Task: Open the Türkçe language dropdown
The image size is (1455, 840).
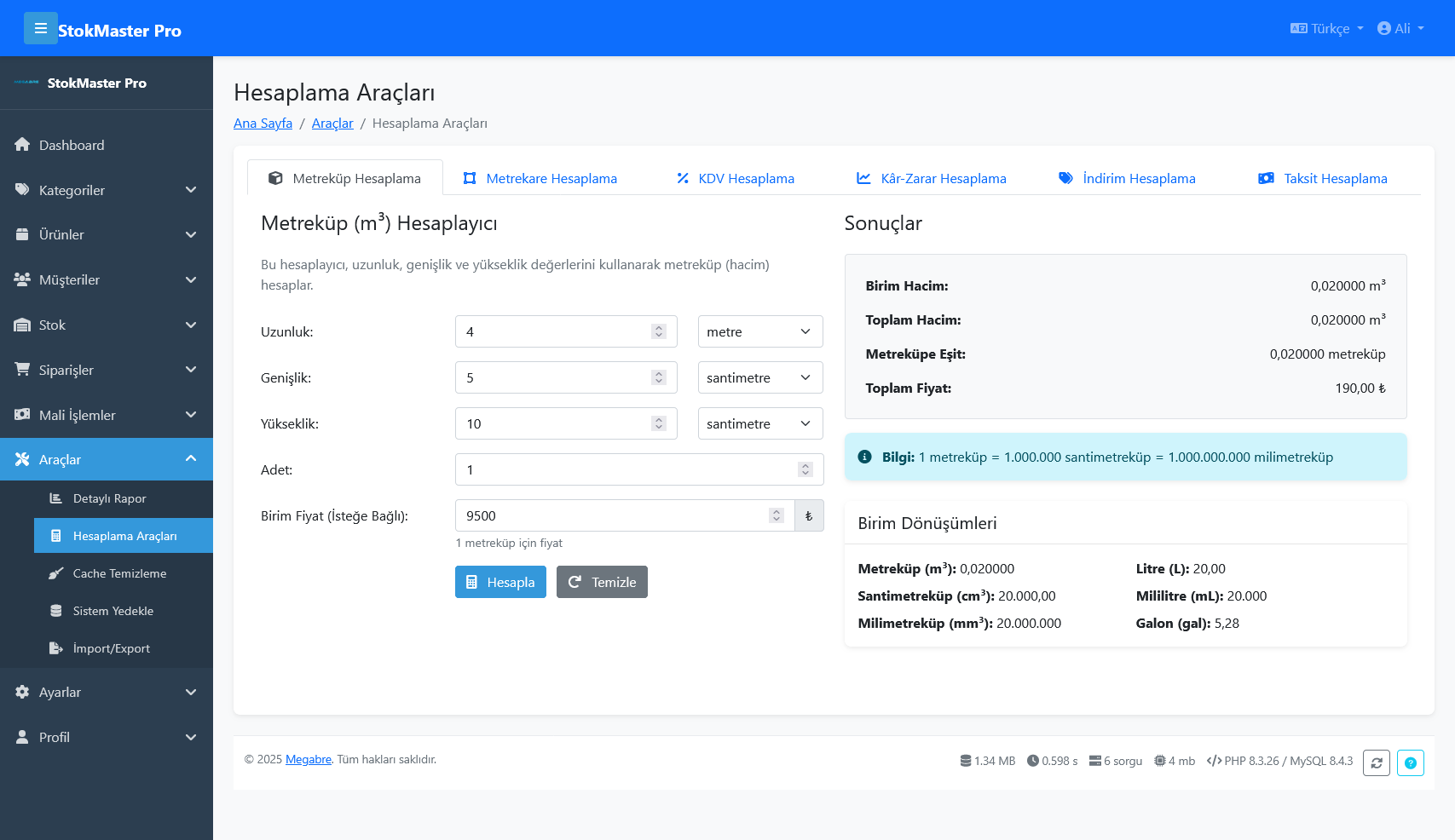Action: pos(1326,28)
